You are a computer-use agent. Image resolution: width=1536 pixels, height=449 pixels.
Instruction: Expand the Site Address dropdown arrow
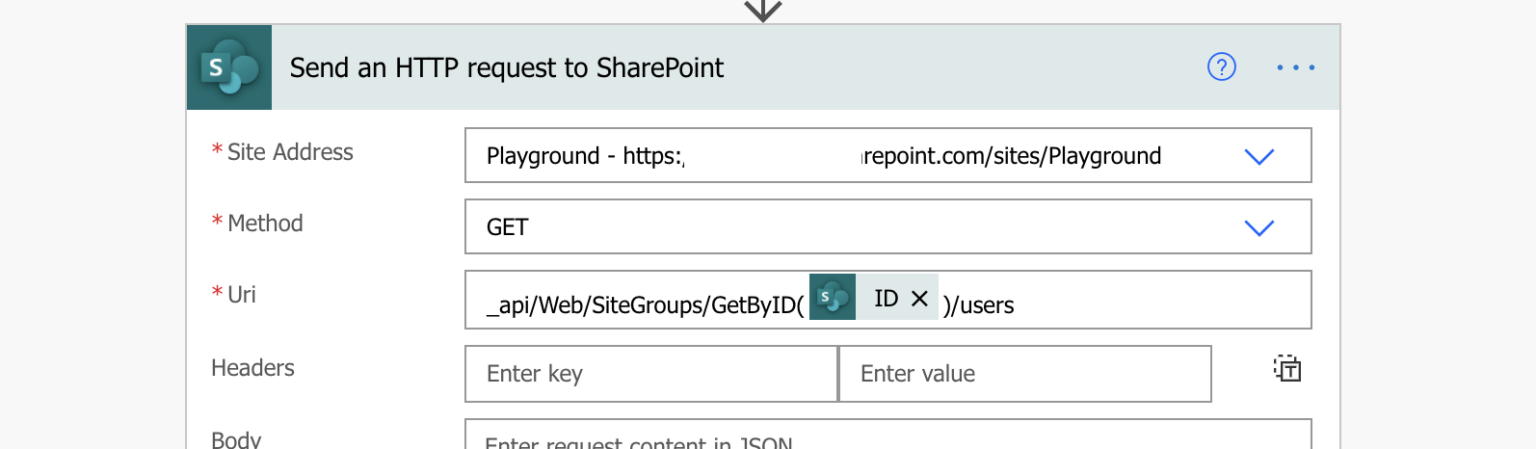(x=1258, y=156)
